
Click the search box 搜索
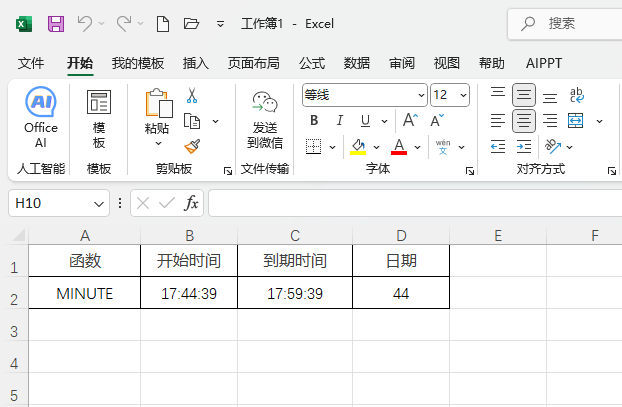[x=565, y=24]
